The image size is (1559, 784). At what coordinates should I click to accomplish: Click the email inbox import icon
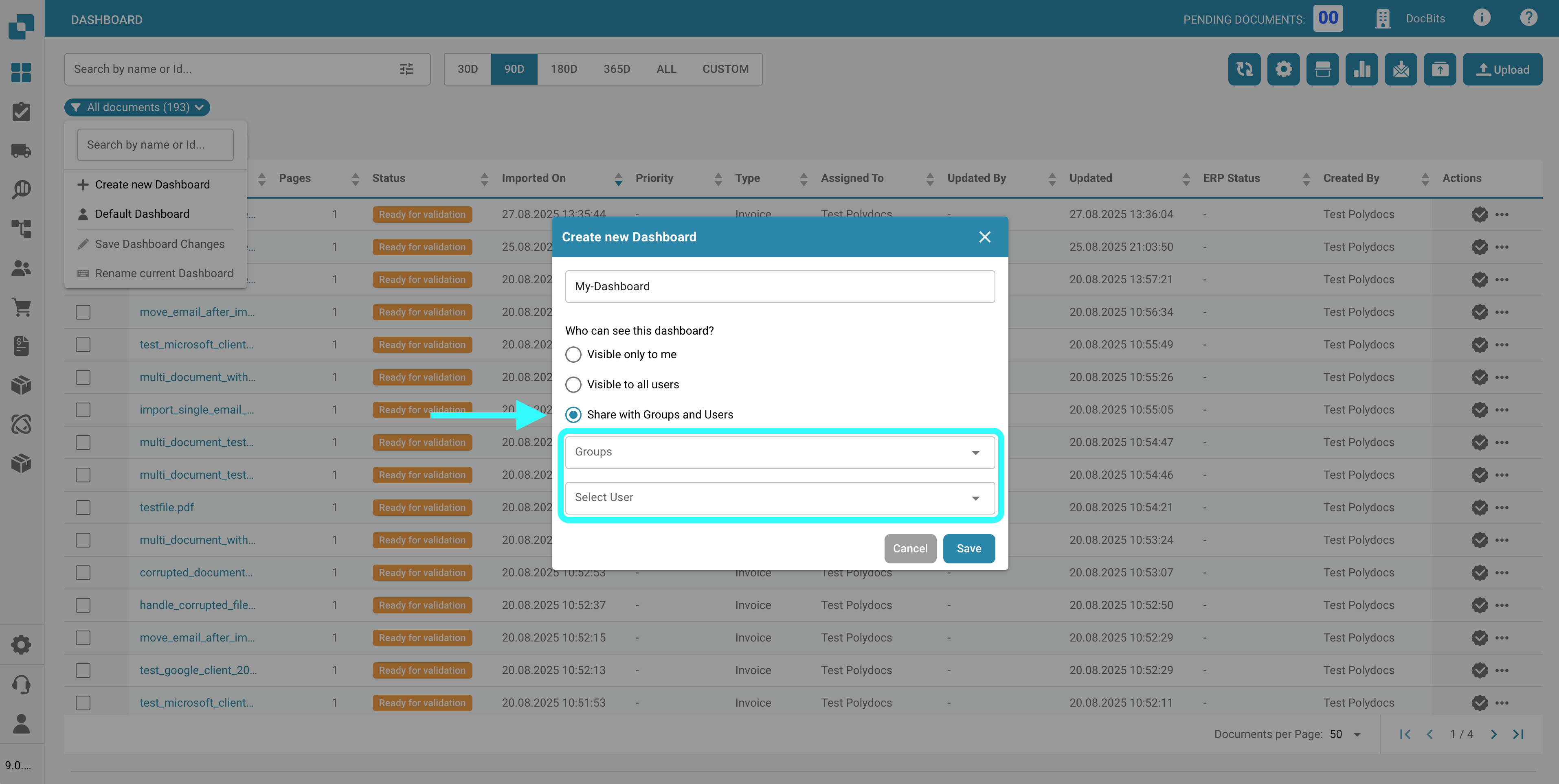coord(1401,70)
